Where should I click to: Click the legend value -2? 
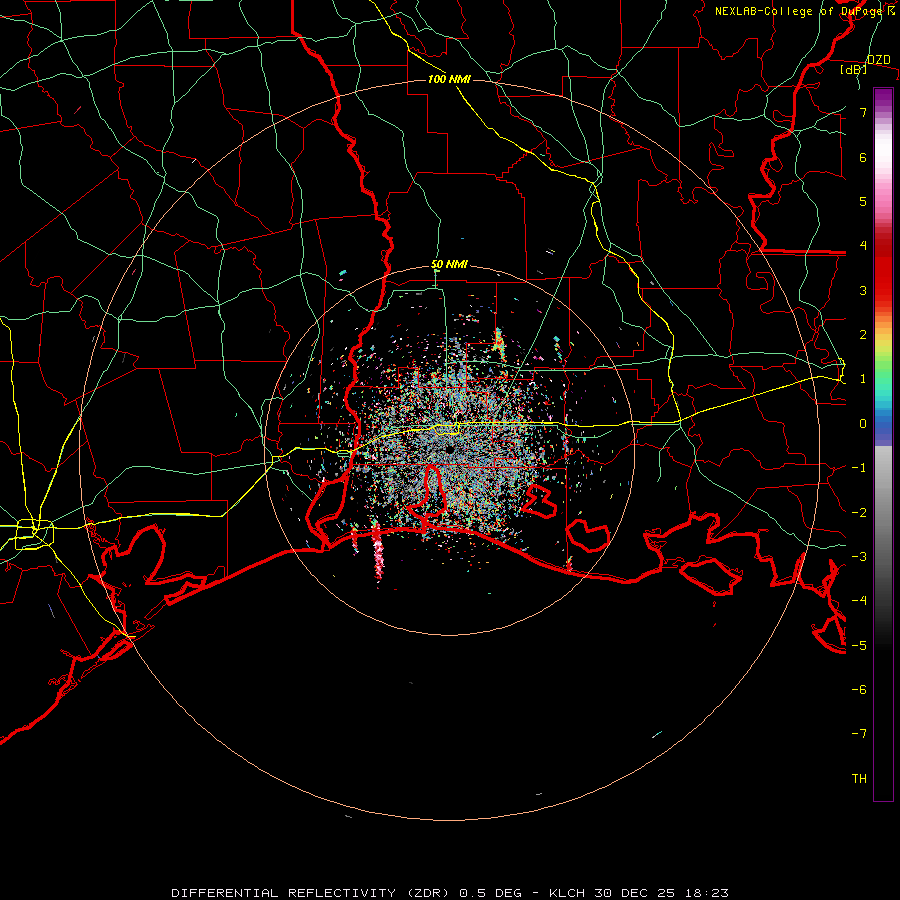(859, 512)
